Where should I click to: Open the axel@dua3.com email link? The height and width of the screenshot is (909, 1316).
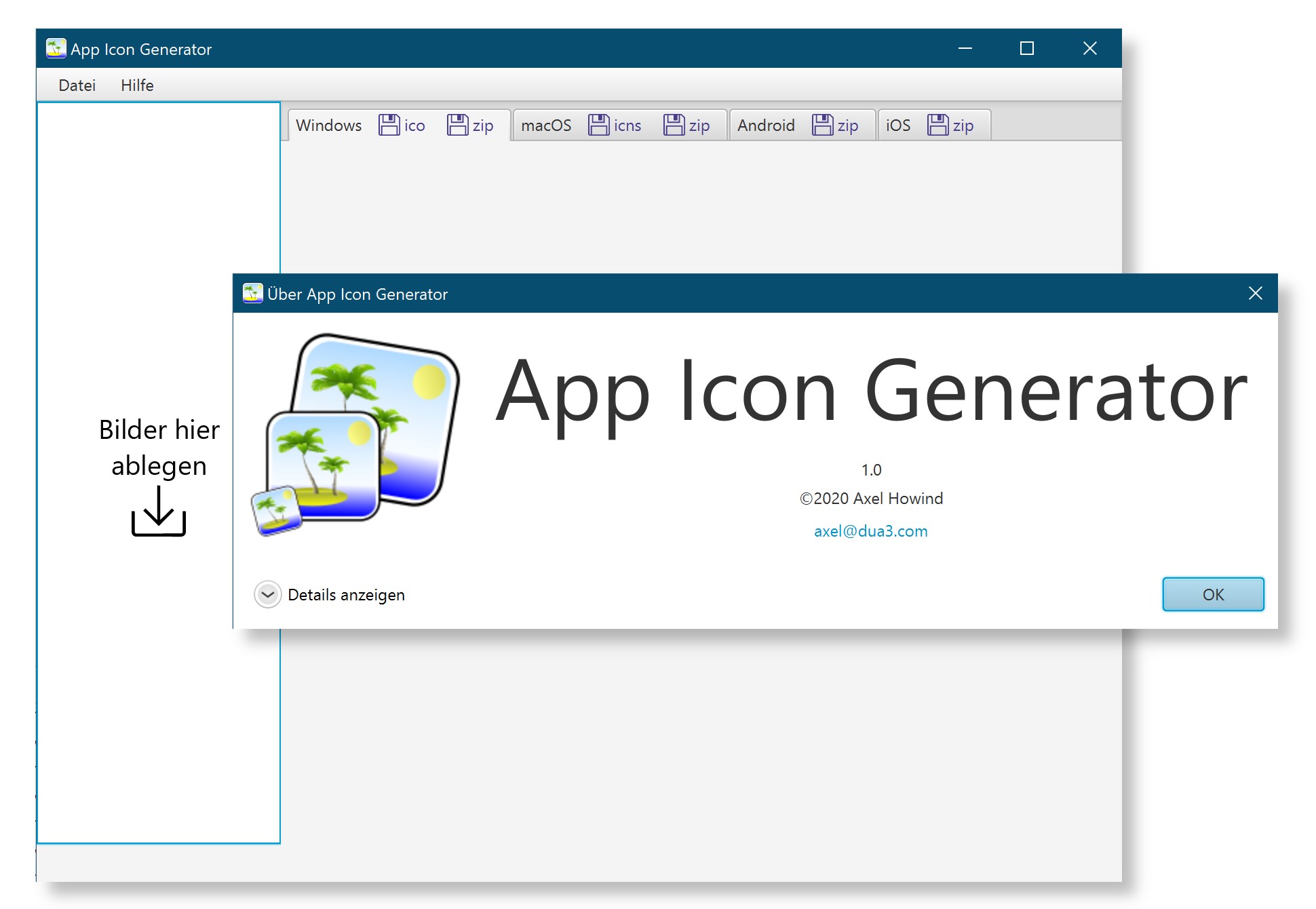[x=870, y=531]
